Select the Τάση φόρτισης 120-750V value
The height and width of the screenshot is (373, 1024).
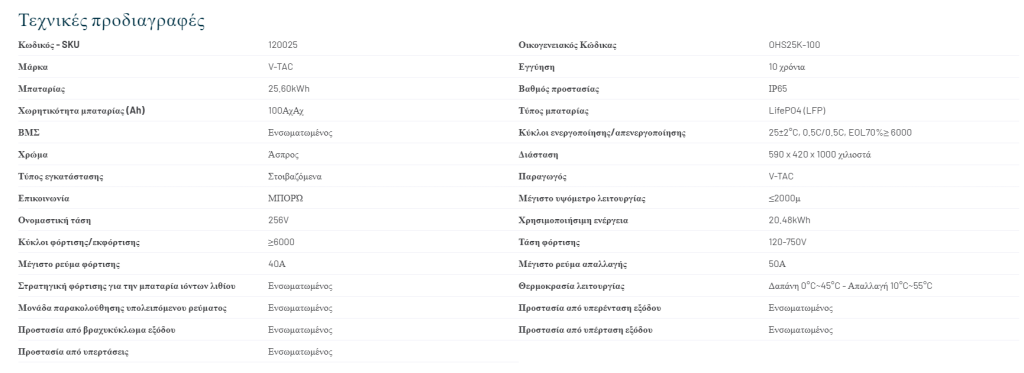(788, 242)
